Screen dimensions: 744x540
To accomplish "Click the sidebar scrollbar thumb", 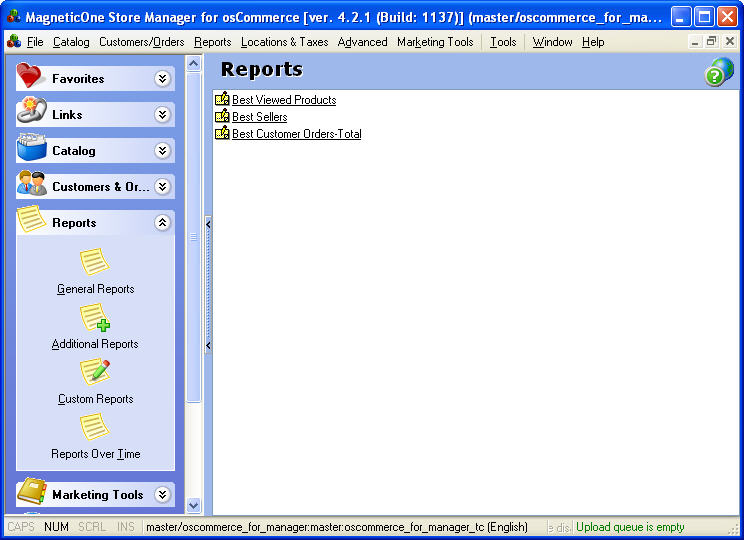I will click(x=194, y=237).
